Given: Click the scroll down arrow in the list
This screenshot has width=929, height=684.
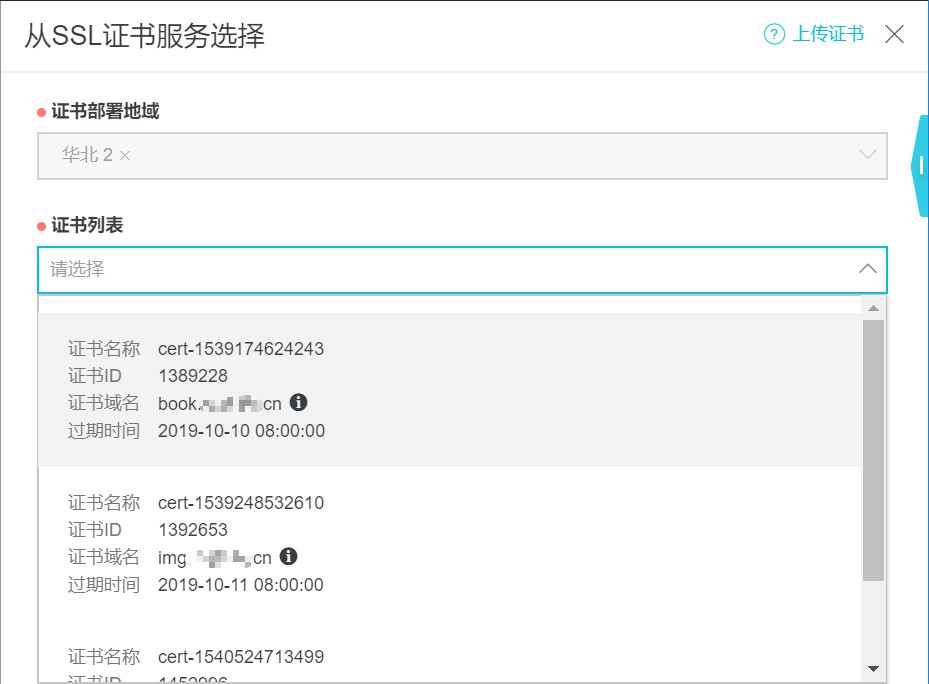Looking at the screenshot, I should pyautogui.click(x=873, y=668).
